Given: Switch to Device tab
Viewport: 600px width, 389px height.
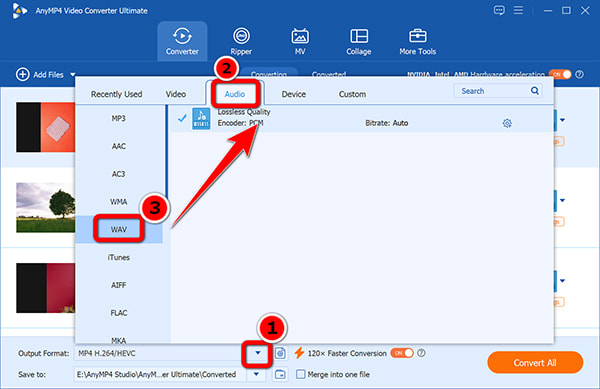Looking at the screenshot, I should pos(293,94).
